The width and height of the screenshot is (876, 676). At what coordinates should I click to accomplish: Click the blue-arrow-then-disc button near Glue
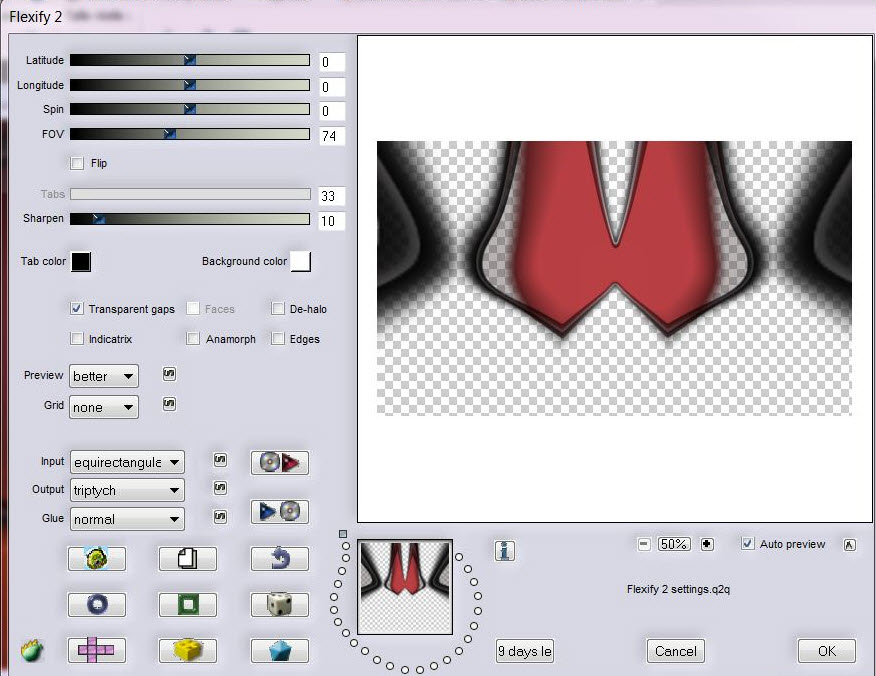click(x=280, y=511)
